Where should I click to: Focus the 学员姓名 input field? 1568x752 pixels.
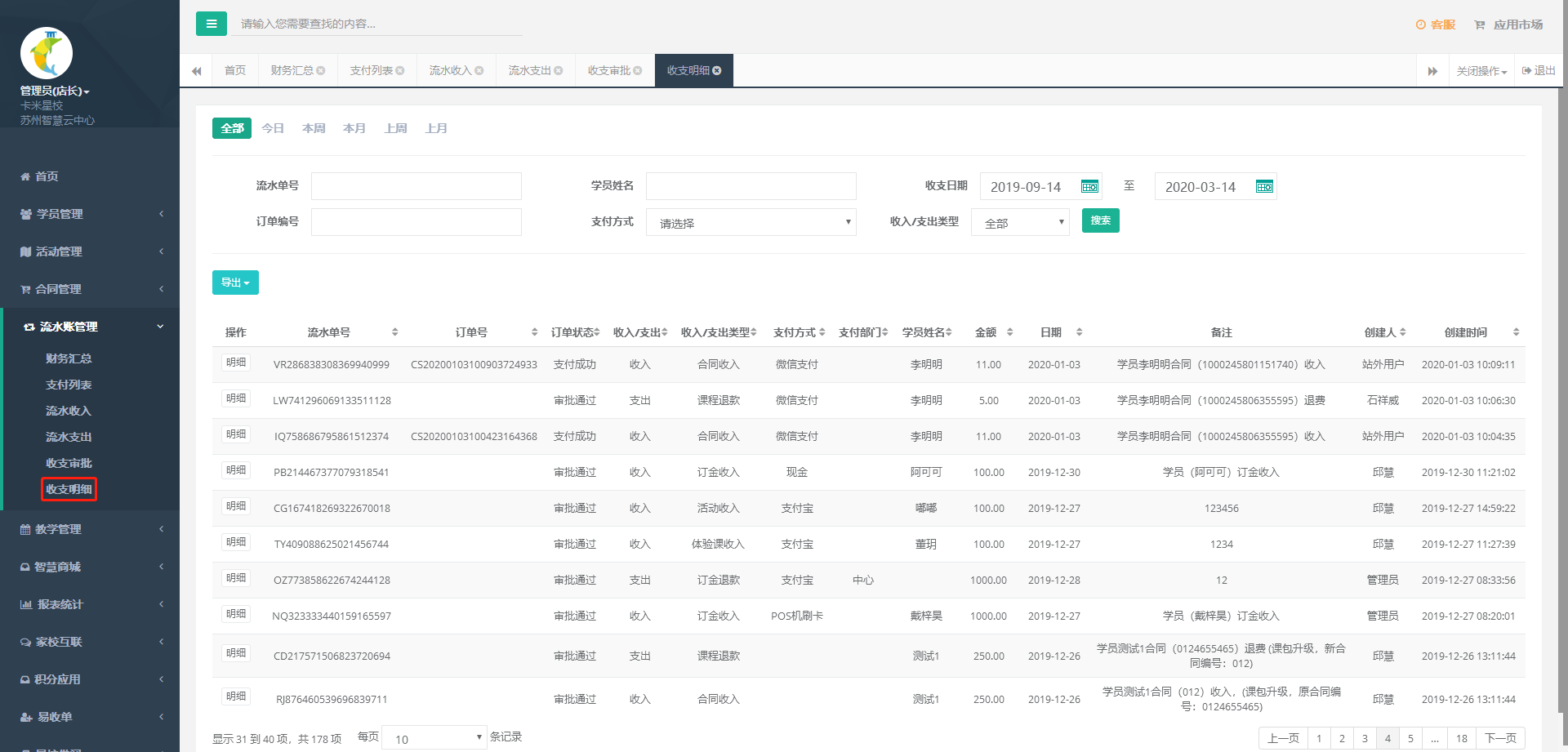coord(751,186)
